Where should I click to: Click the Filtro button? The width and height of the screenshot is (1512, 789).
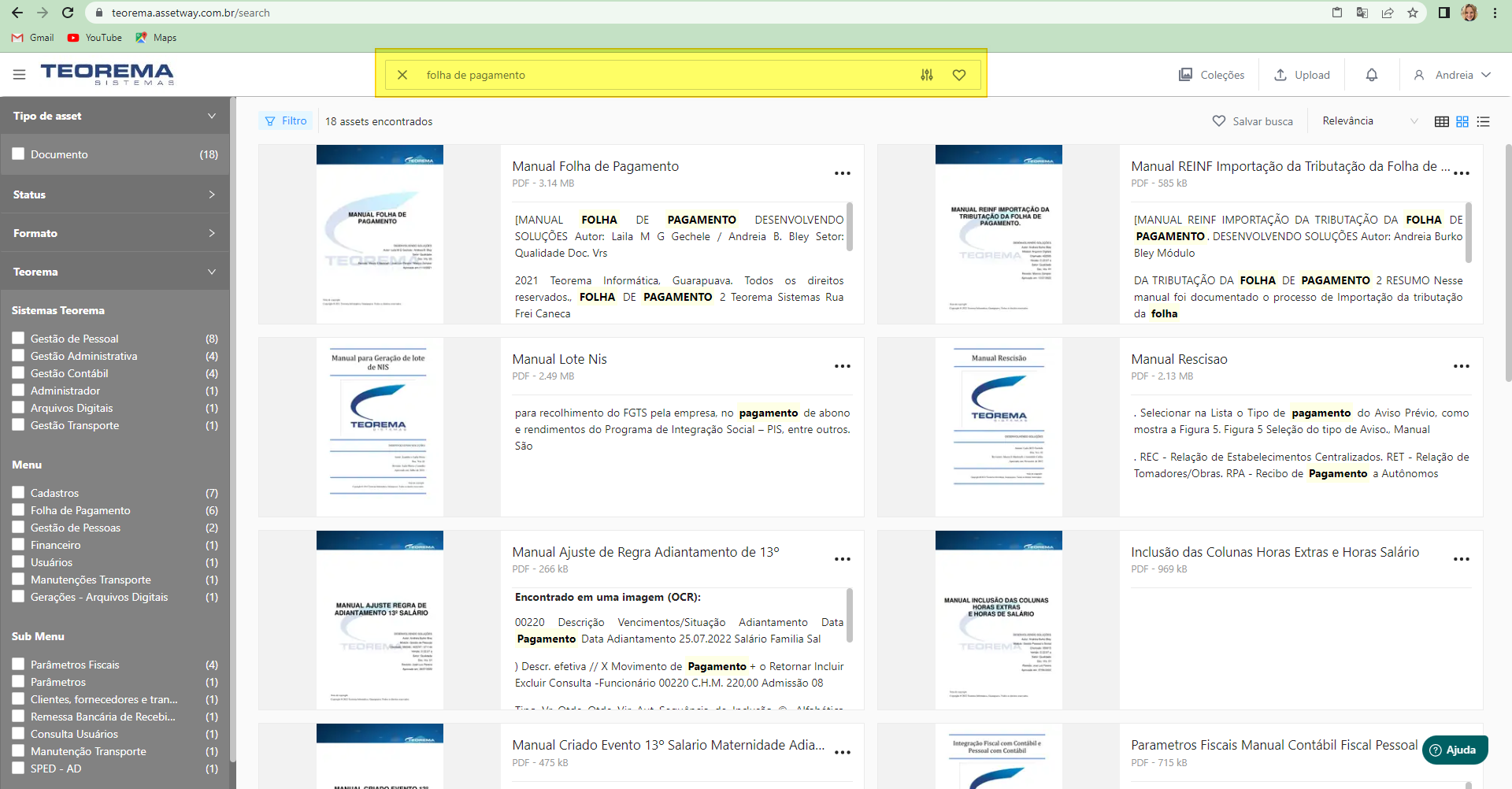coord(286,120)
